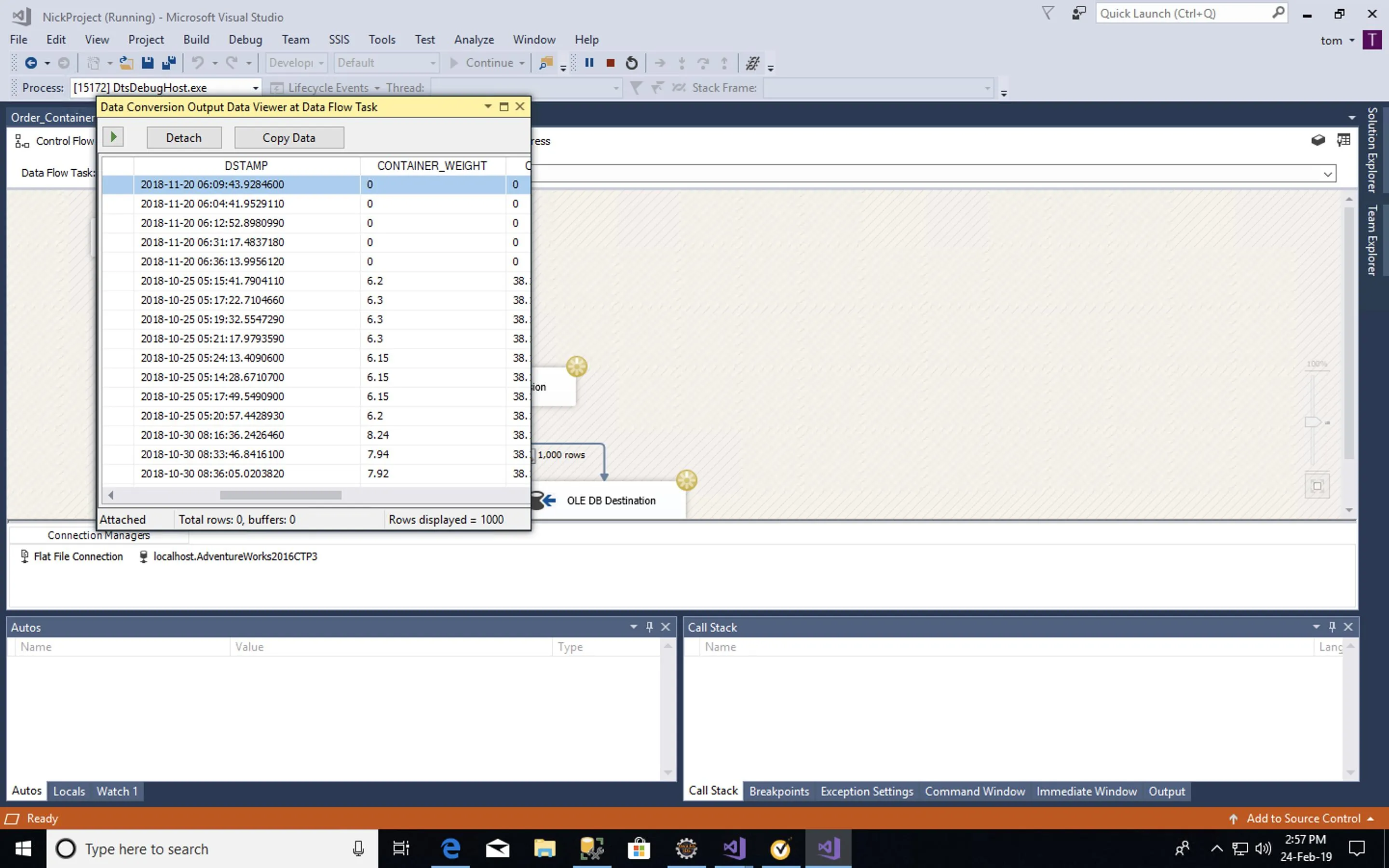Click the notifications flag icon in title bar

click(x=1048, y=13)
